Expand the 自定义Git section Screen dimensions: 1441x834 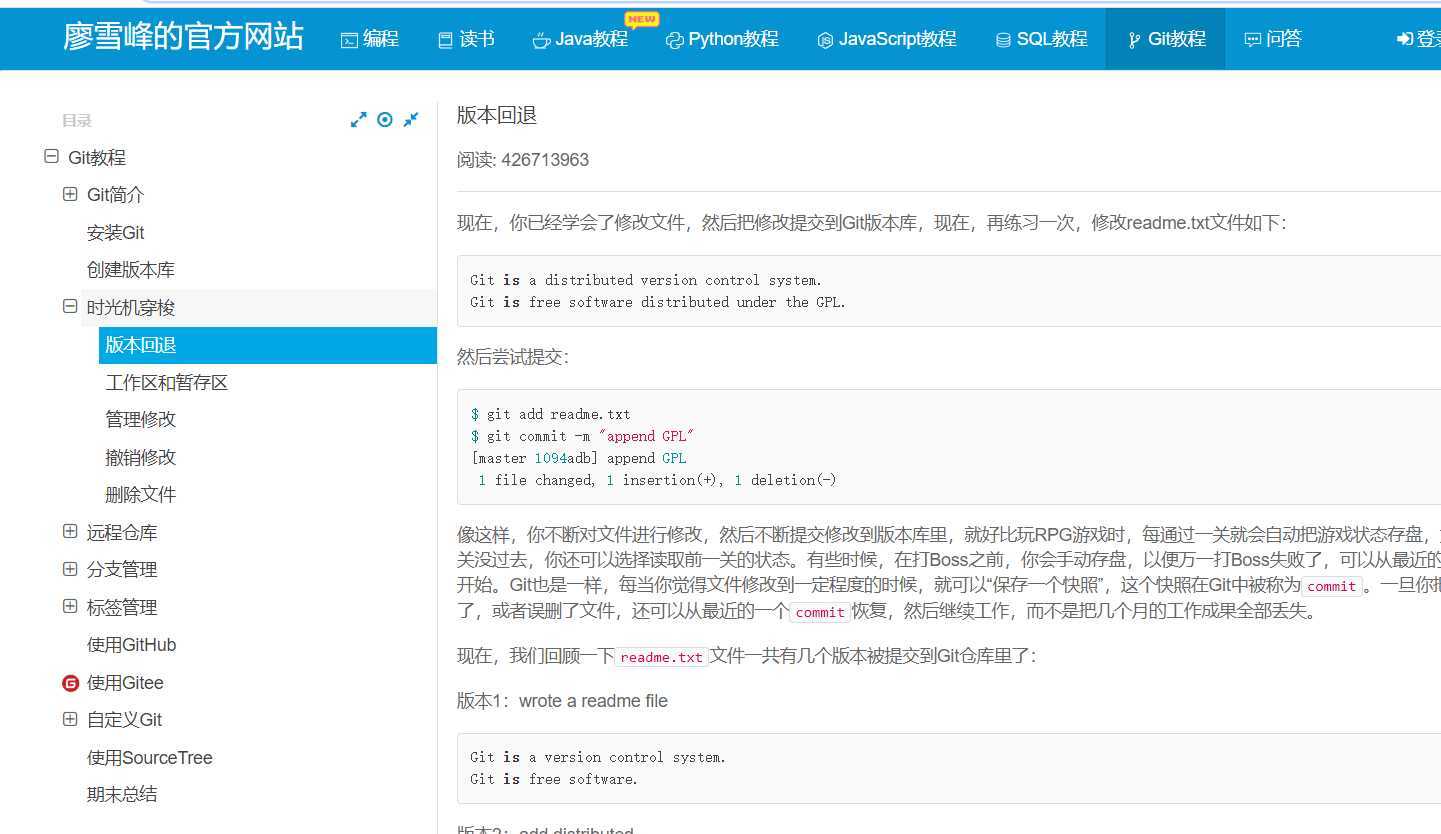point(70,719)
